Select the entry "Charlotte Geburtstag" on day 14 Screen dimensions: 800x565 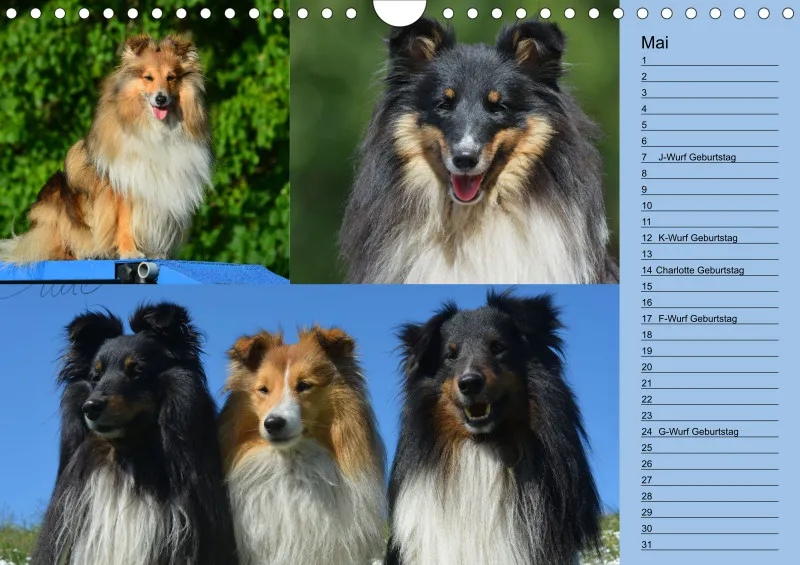click(699, 270)
